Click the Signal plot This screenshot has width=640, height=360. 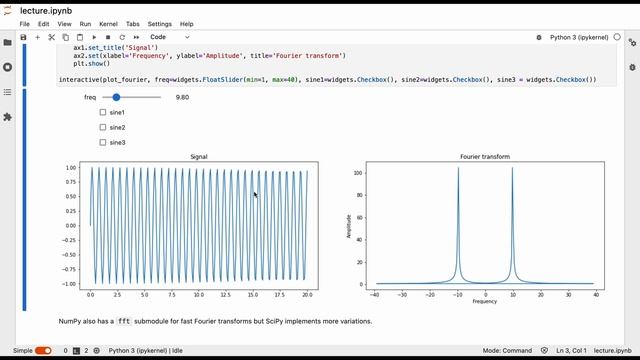[199, 226]
